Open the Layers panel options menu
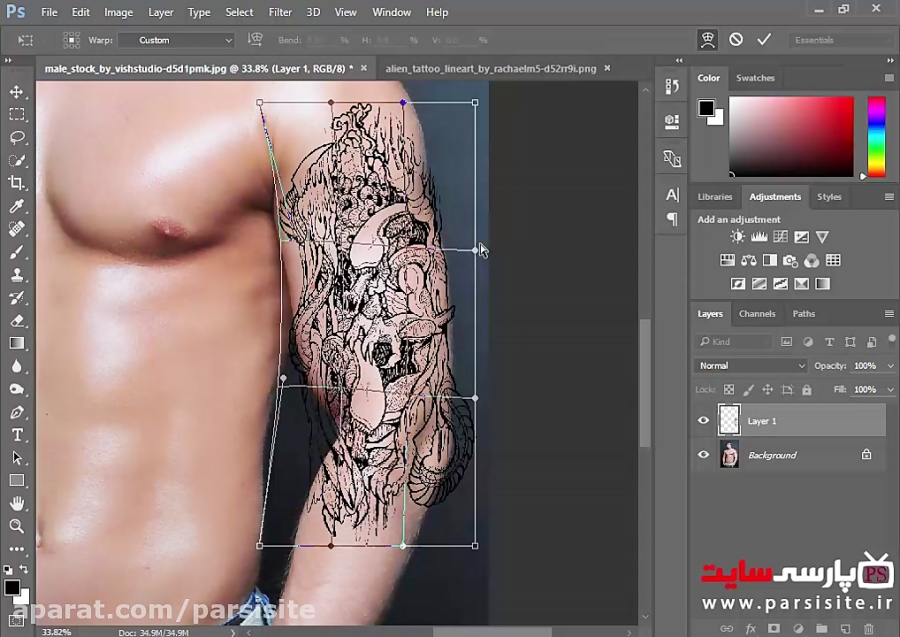The image size is (900, 637). pos(889,313)
